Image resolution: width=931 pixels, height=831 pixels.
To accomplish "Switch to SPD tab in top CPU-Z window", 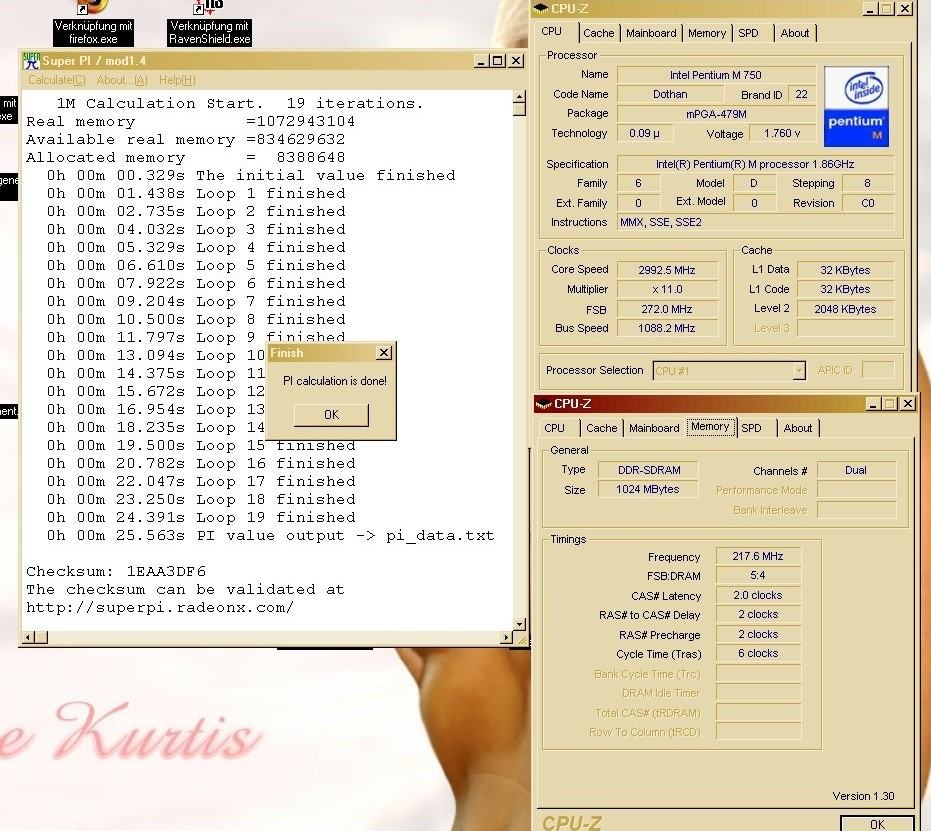I will (748, 33).
